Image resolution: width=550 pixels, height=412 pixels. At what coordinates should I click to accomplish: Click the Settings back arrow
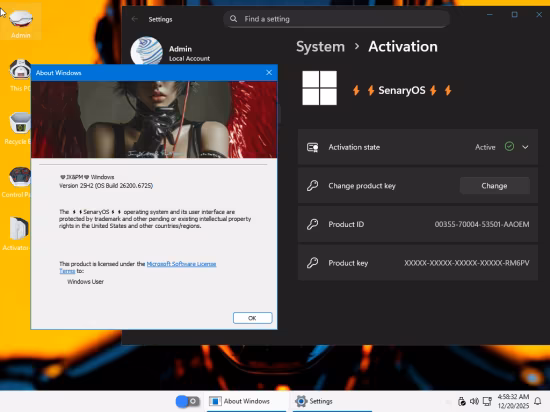pos(134,19)
